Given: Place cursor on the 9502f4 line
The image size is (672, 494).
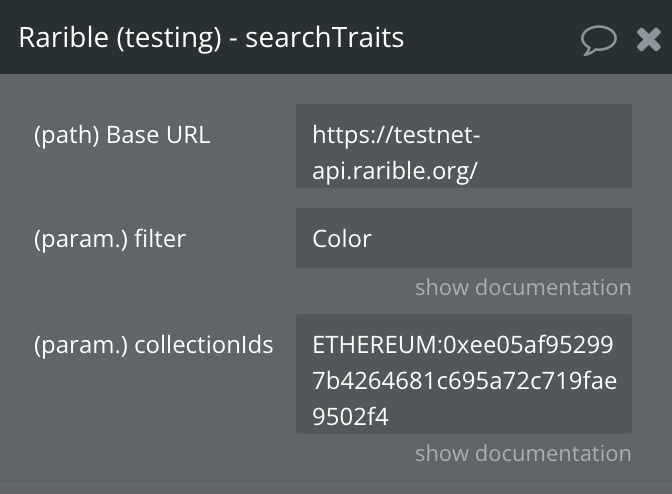Looking at the screenshot, I should pos(351,416).
